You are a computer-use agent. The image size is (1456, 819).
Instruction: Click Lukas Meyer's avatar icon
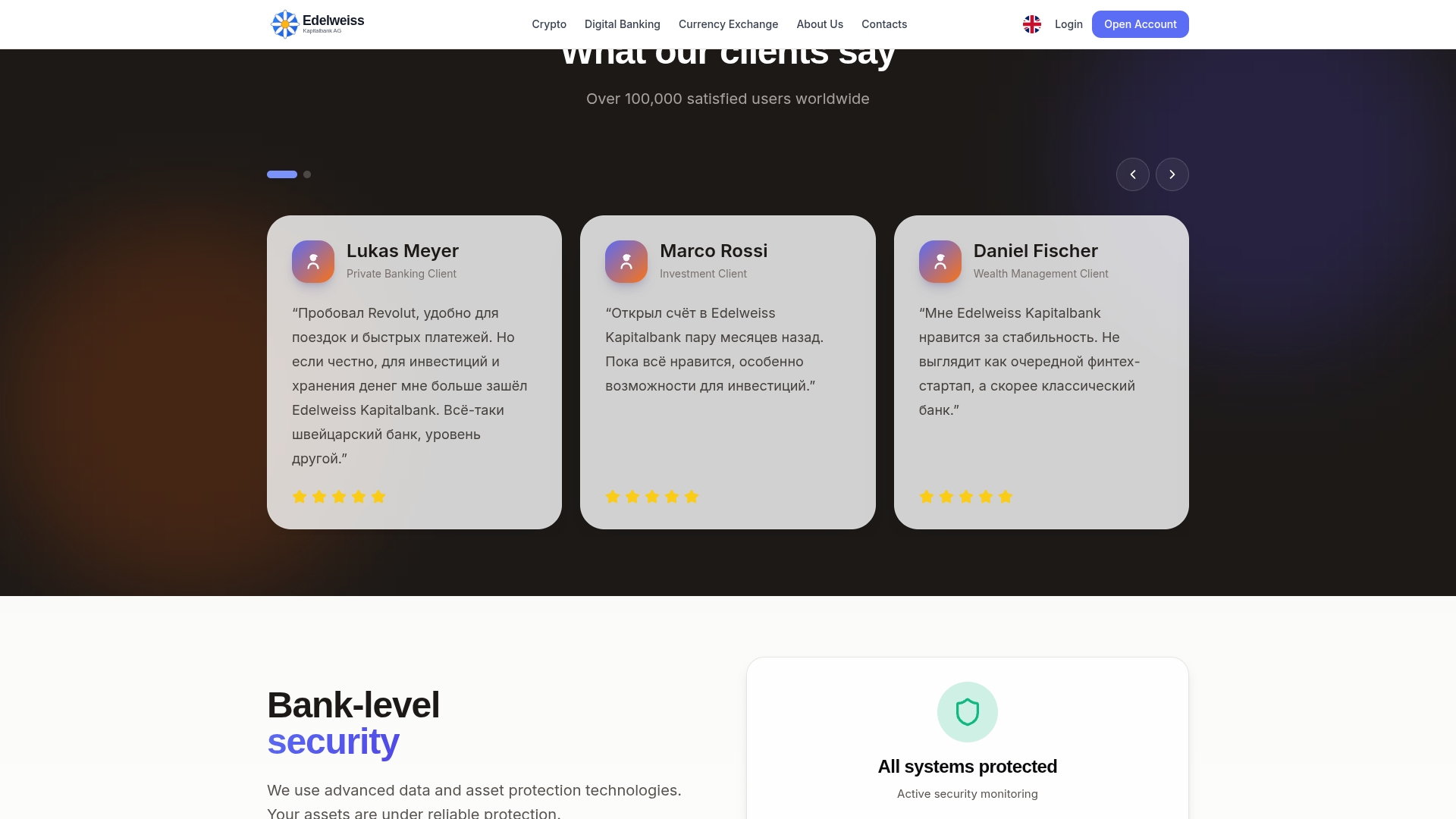click(313, 262)
